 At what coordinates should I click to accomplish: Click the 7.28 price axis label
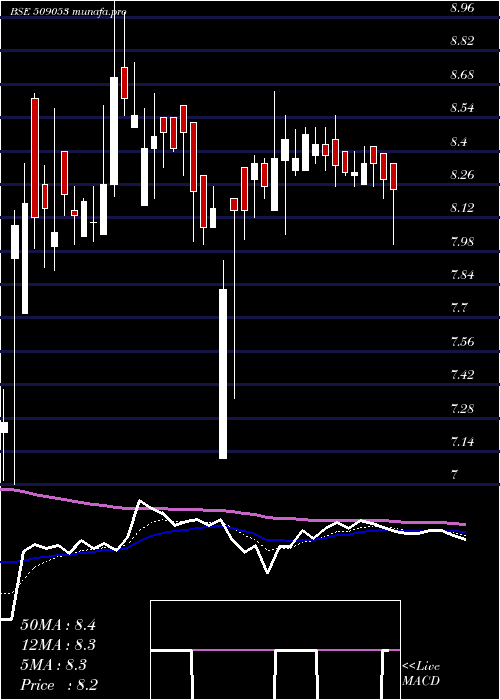pos(462,408)
